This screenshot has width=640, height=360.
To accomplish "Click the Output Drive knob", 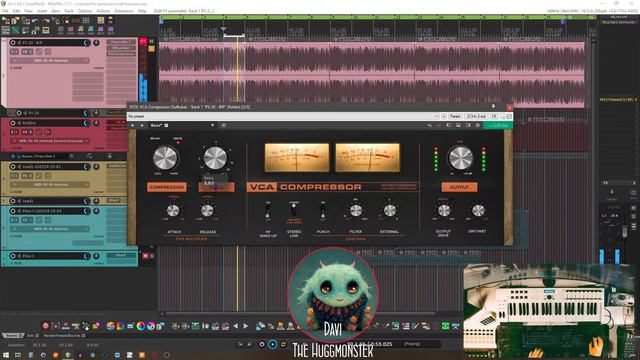I will click(444, 211).
